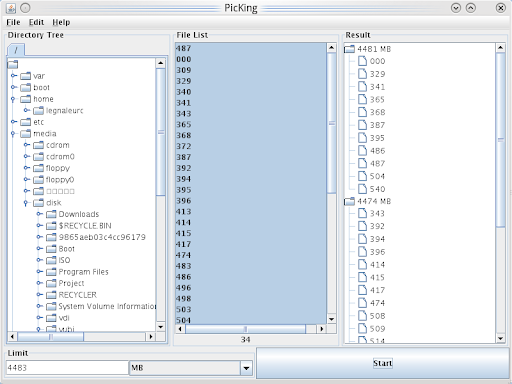Select file 372 in File List
Image resolution: width=512 pixels, height=384 pixels.
point(251,146)
